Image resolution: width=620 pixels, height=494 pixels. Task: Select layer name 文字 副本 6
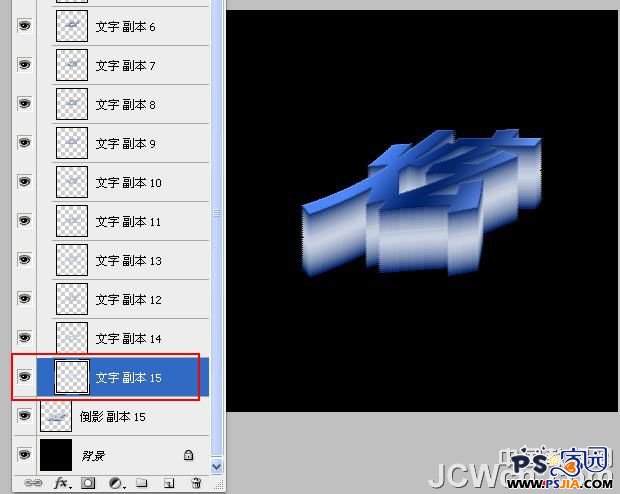click(x=125, y=26)
